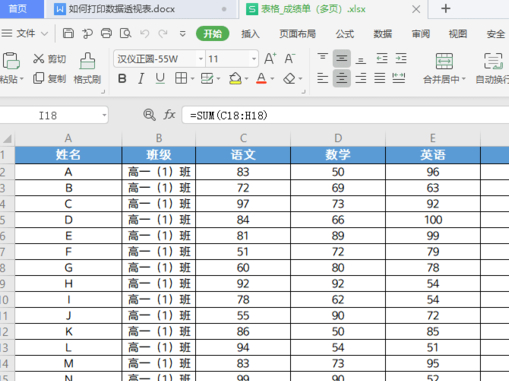
Task: Click the zoom magnifier beside fx
Action: coord(149,115)
